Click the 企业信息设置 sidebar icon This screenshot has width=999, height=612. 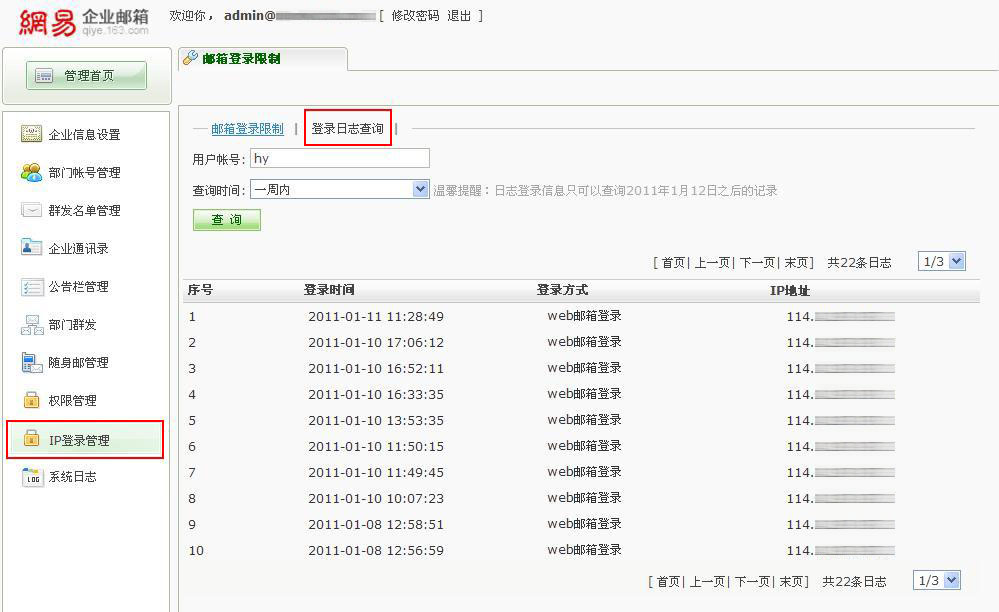(x=31, y=134)
